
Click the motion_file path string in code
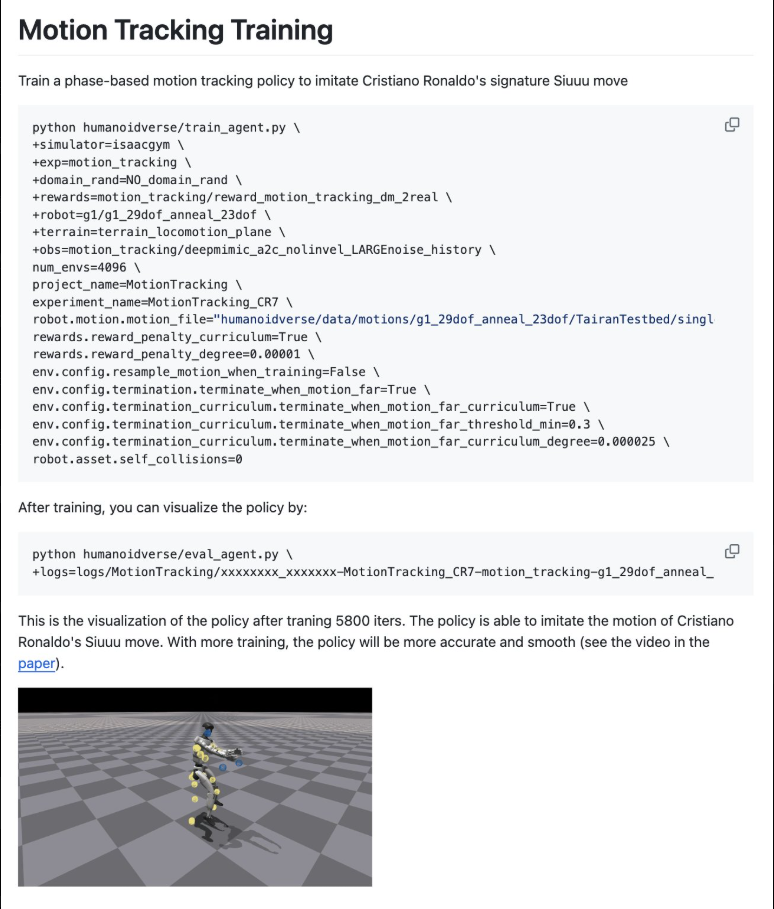464,319
